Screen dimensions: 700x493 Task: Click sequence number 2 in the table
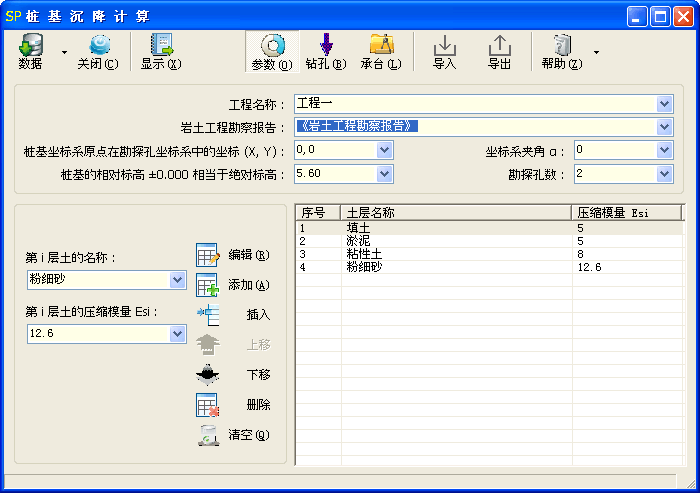303,241
